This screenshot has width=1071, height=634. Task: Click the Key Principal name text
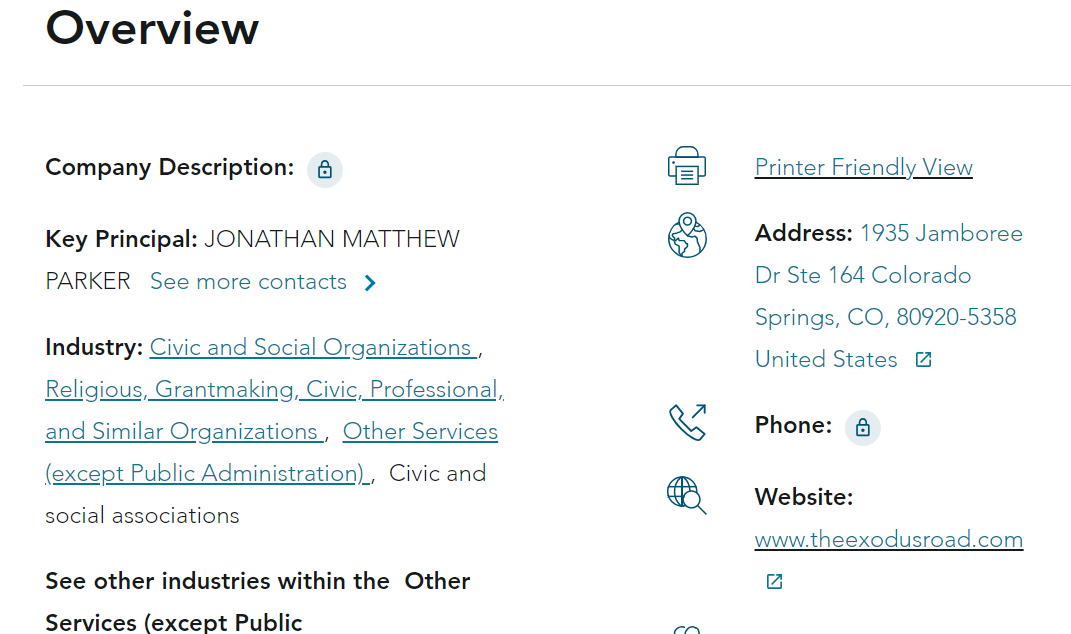(x=331, y=240)
